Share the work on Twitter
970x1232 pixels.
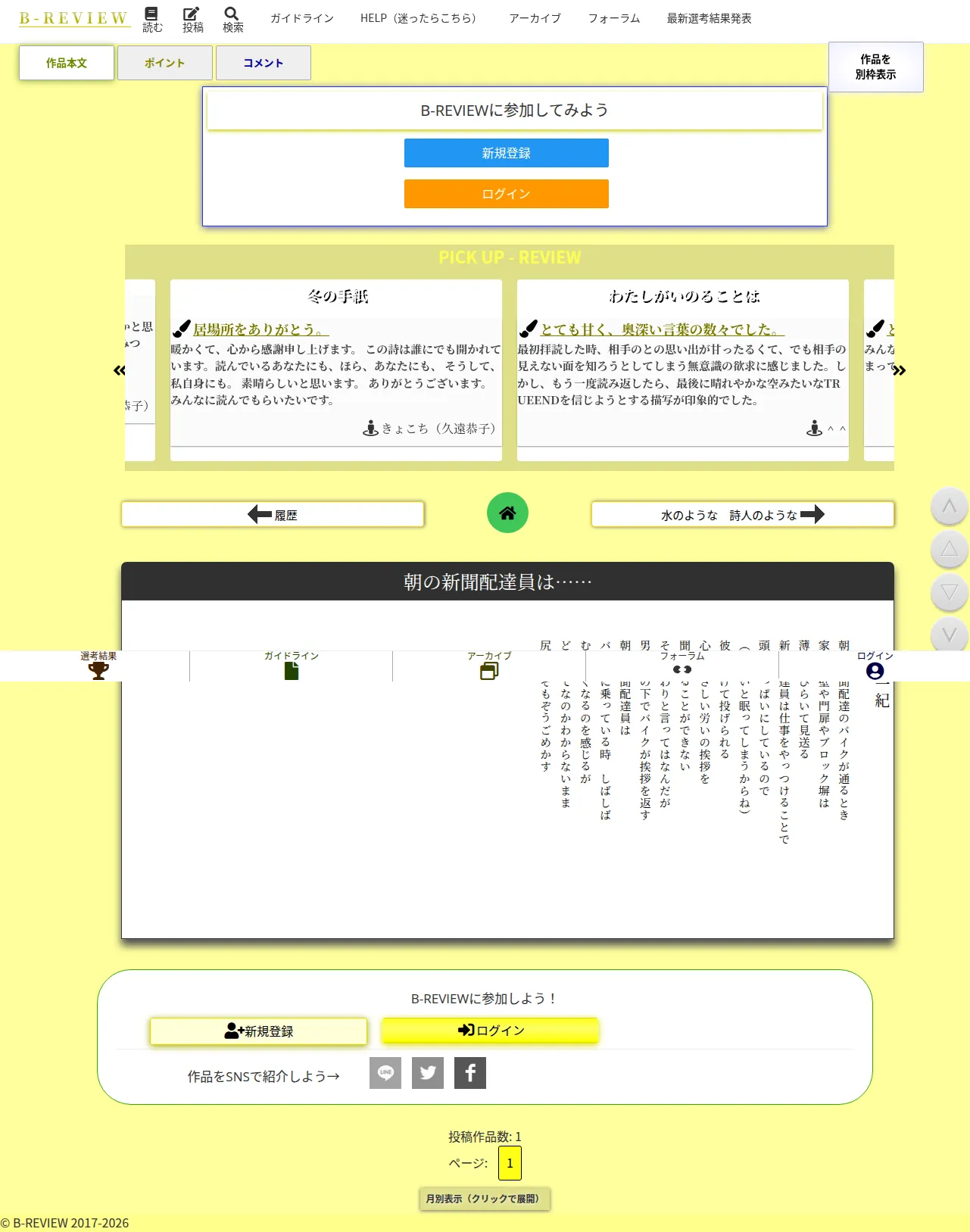click(x=428, y=1073)
